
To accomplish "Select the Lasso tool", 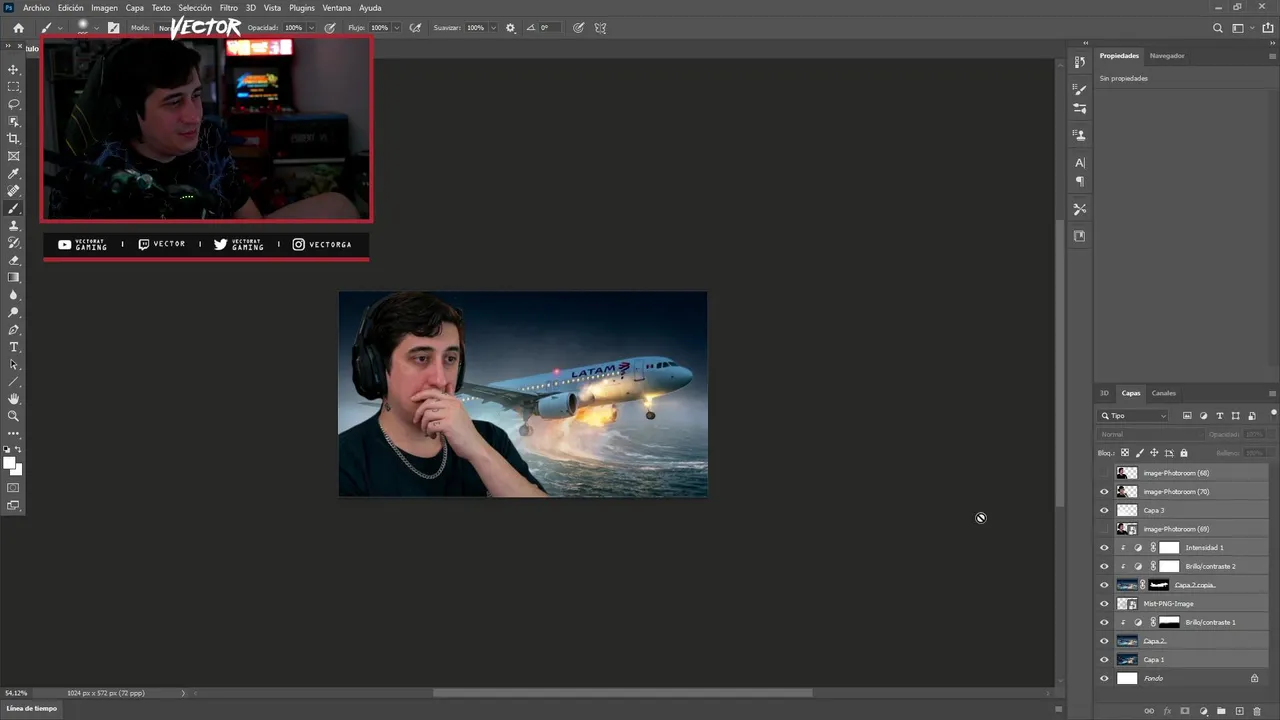I will (x=14, y=104).
